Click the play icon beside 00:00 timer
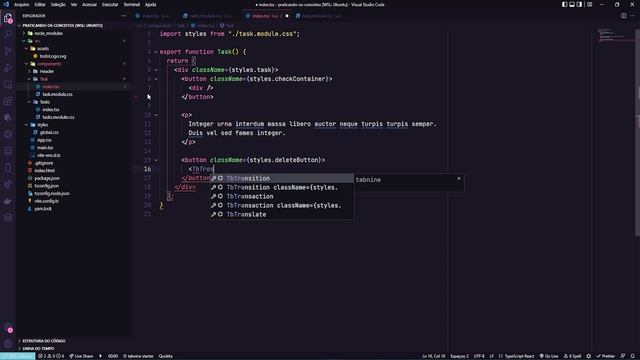The image size is (640, 360). [x=100, y=356]
